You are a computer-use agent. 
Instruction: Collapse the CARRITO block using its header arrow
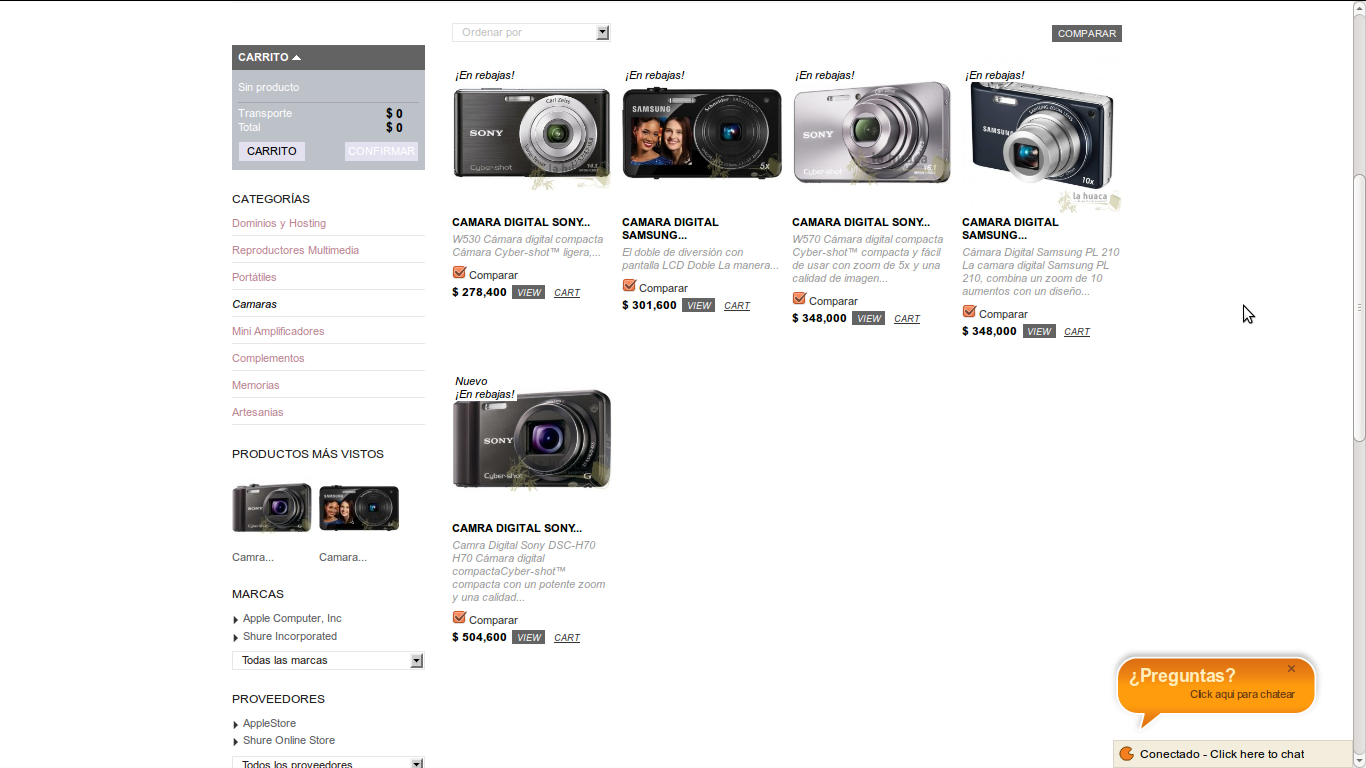(x=296, y=58)
